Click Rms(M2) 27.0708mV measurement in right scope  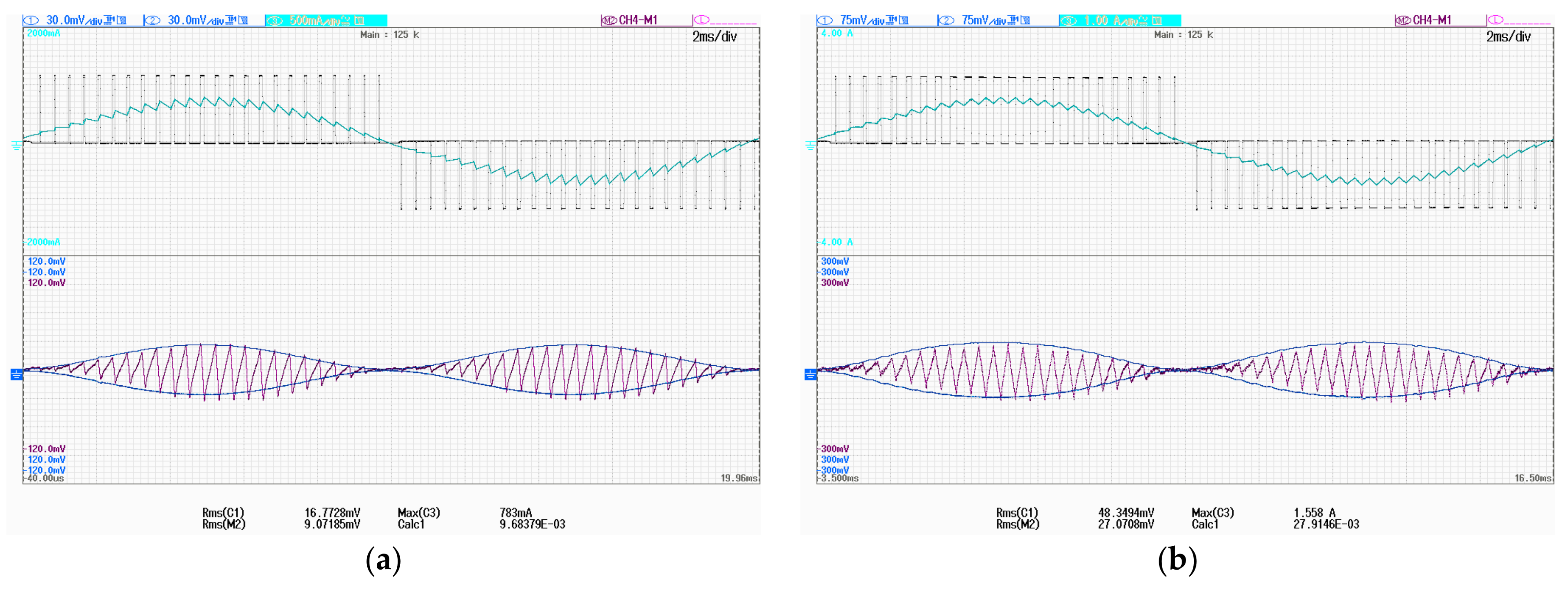[1125, 524]
